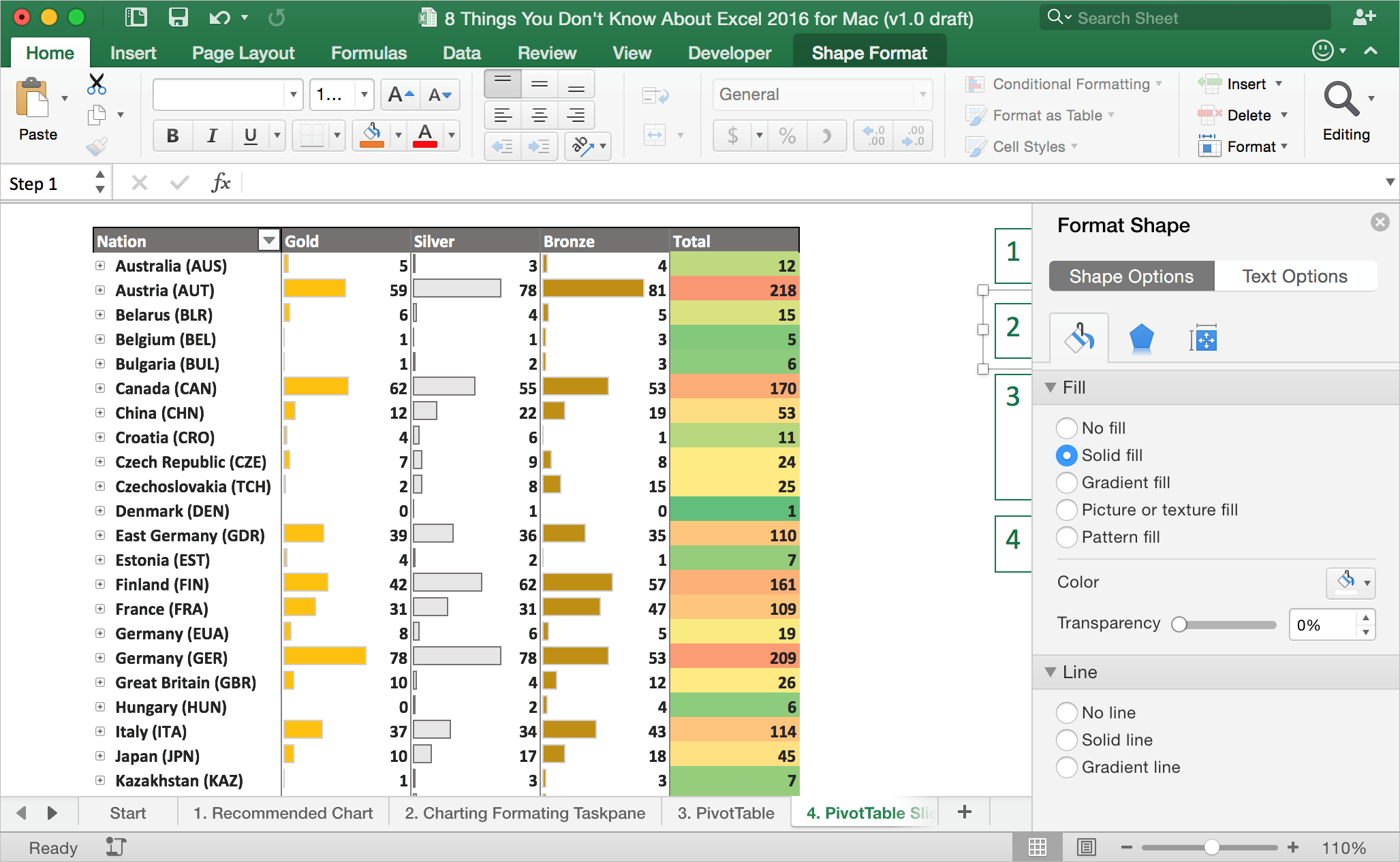Switch to the Text Options tab

click(x=1295, y=276)
